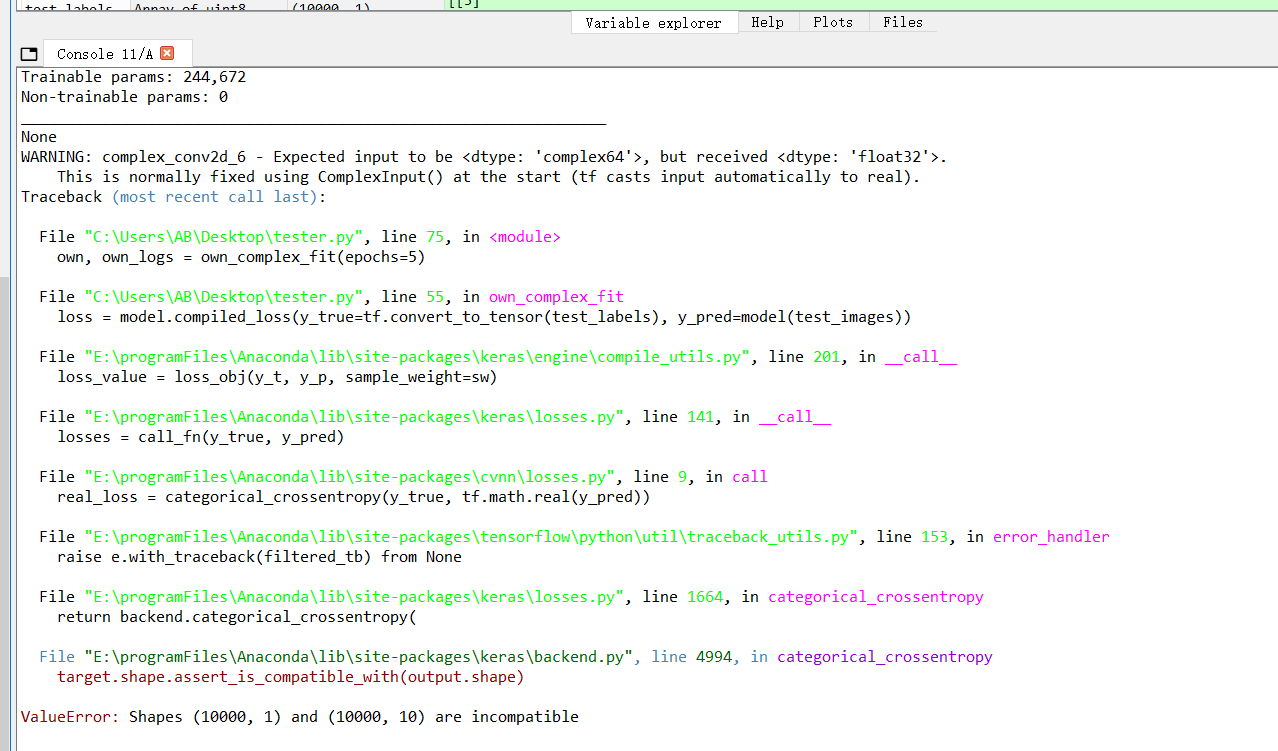This screenshot has height=751, width=1278.
Task: Click the model.compiled_loss code line
Action: (x=484, y=317)
